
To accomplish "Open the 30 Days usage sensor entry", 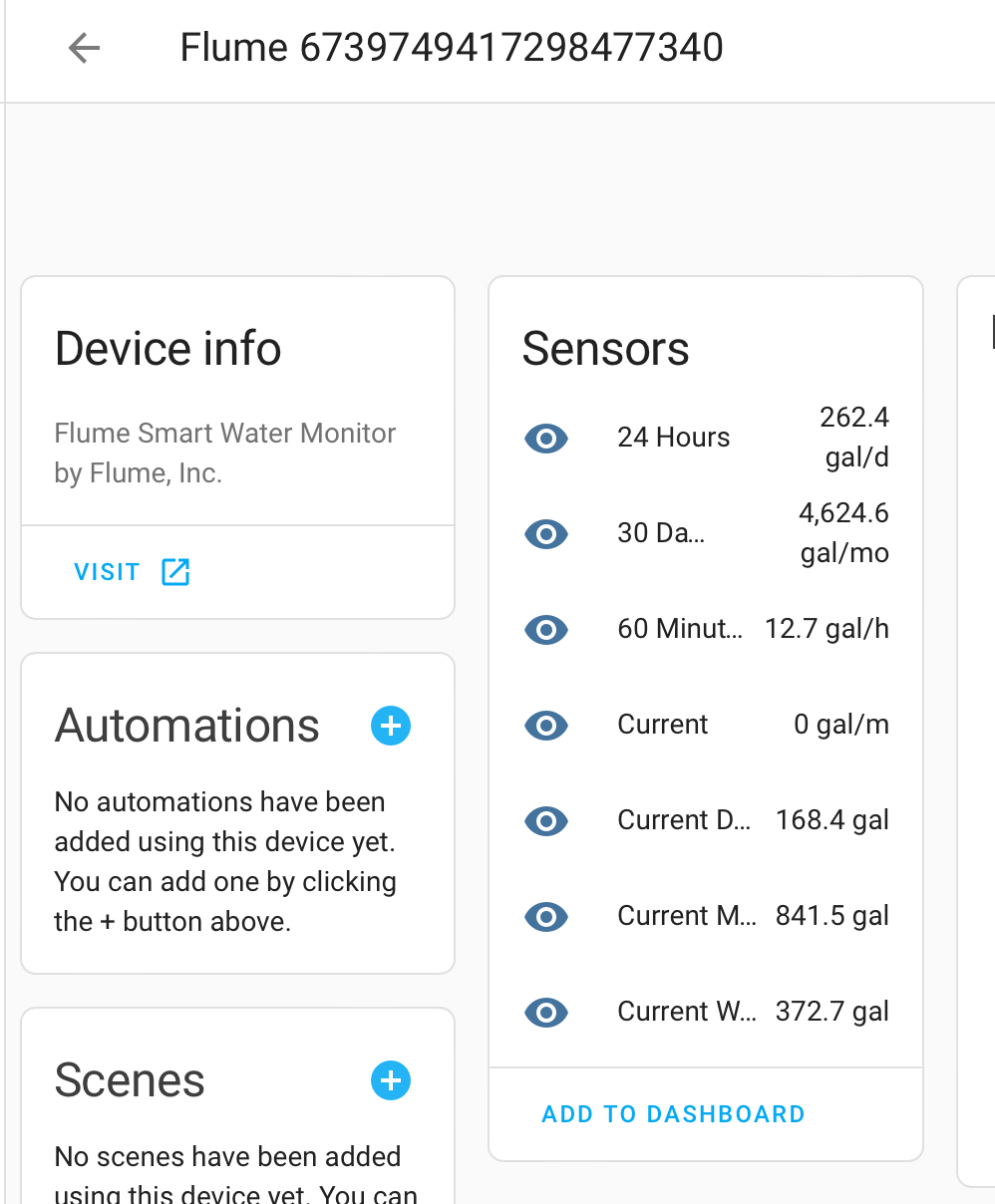I will (x=661, y=533).
